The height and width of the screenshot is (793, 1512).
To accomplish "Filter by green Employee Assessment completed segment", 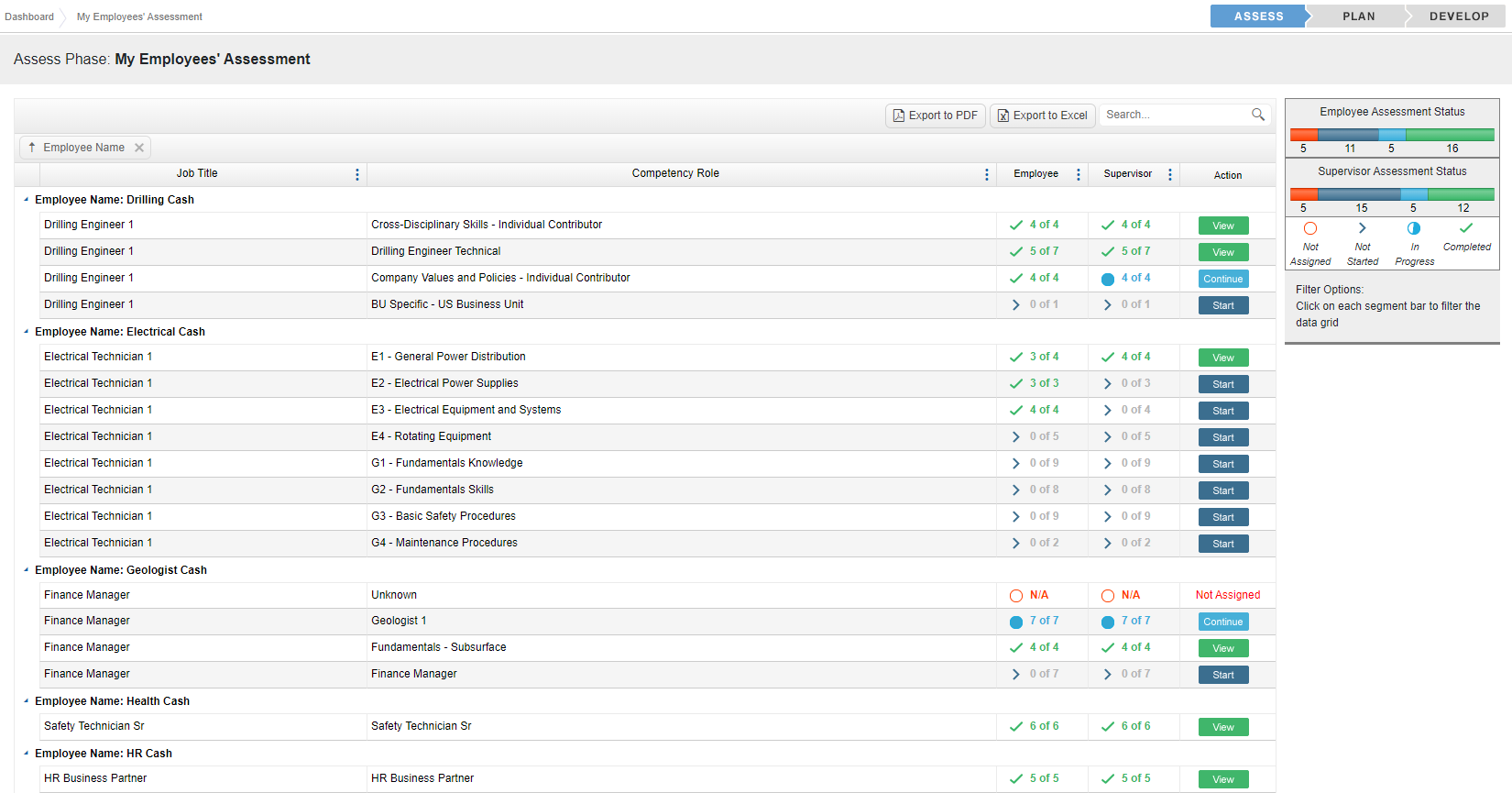I will (1450, 135).
